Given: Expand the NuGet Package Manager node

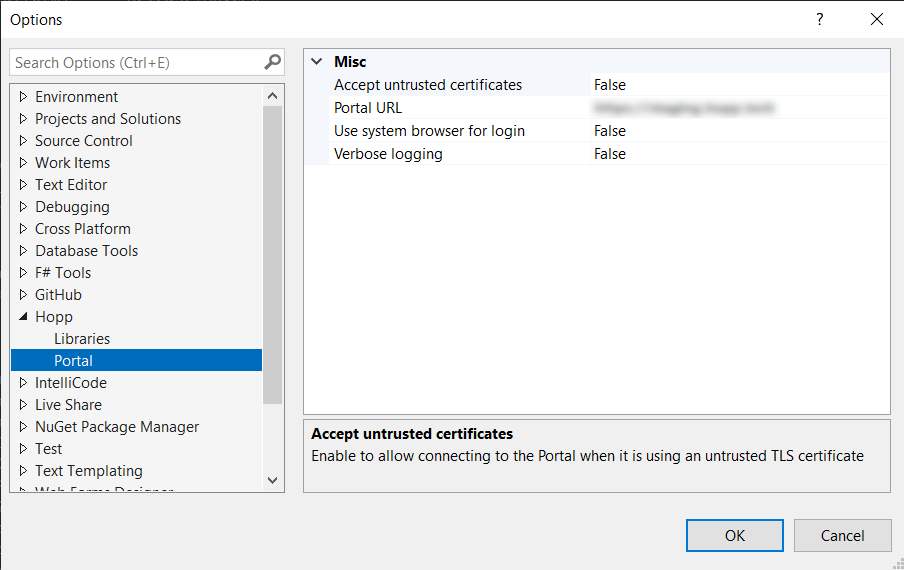Looking at the screenshot, I should [x=23, y=426].
